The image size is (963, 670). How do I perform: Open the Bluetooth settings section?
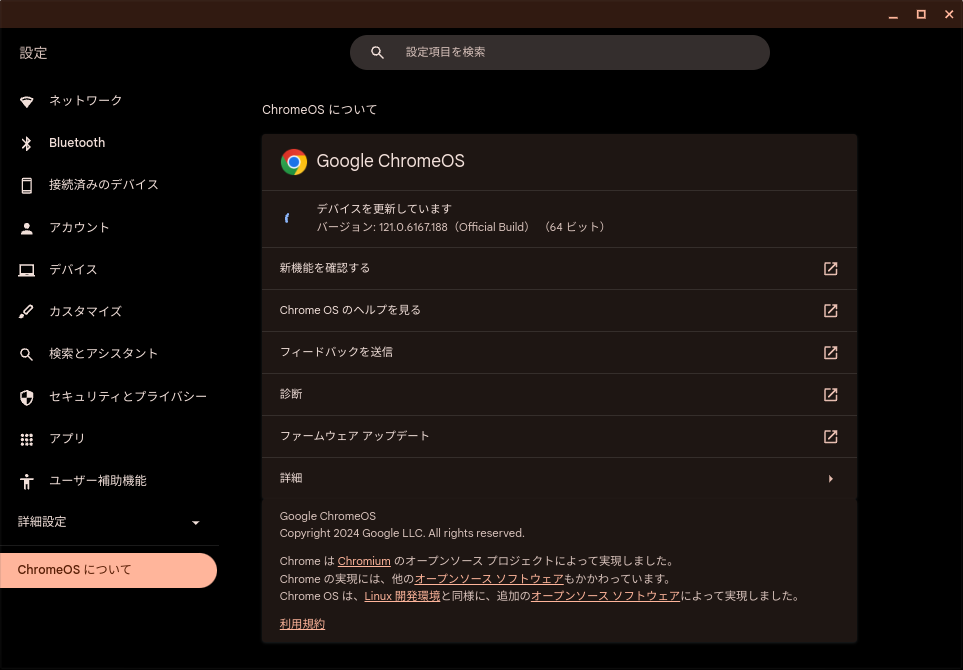[109, 142]
